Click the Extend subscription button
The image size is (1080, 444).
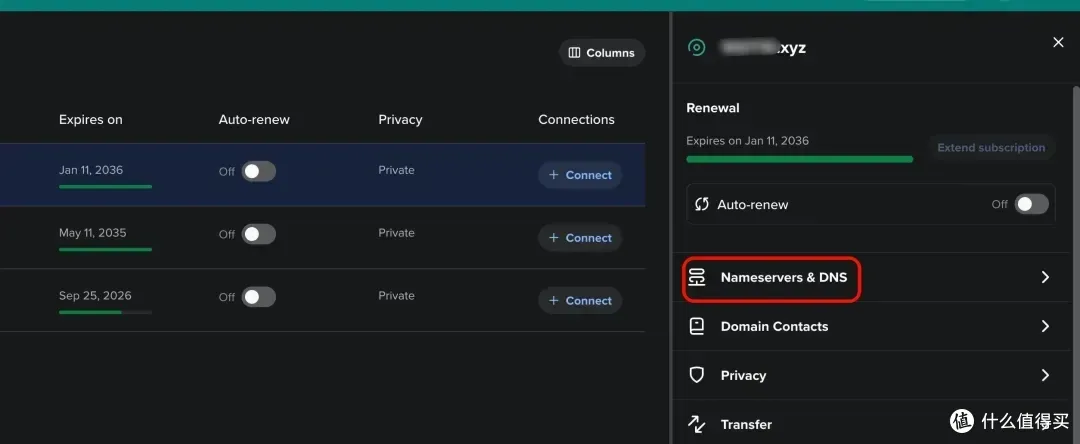coord(990,148)
